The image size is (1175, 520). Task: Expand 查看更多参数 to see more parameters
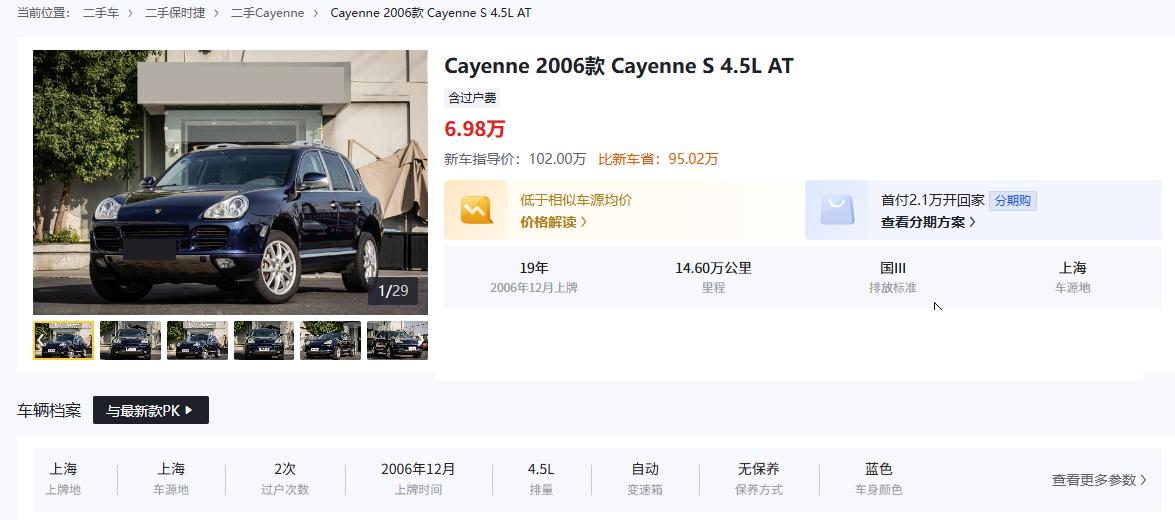coord(1099,480)
